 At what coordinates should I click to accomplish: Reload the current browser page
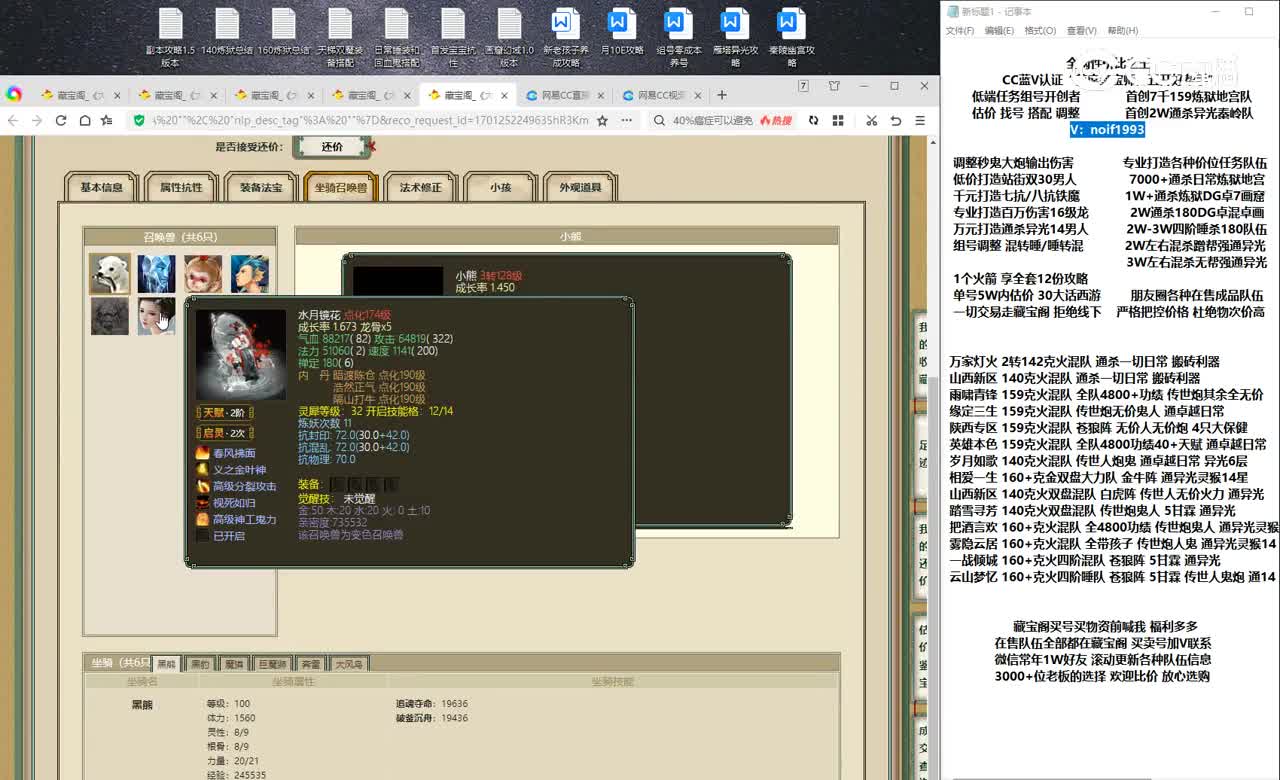pos(61,120)
